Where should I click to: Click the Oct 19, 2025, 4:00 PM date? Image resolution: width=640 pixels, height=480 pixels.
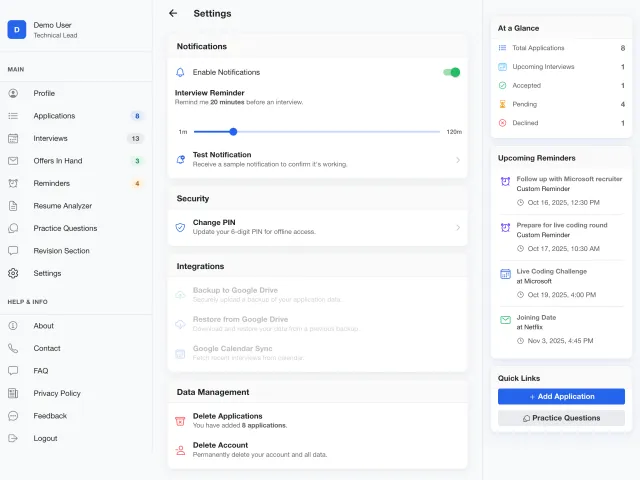(562, 295)
